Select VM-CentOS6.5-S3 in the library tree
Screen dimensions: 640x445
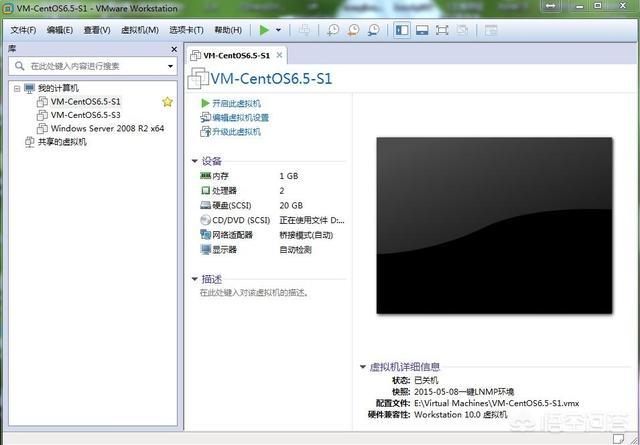tap(86, 115)
